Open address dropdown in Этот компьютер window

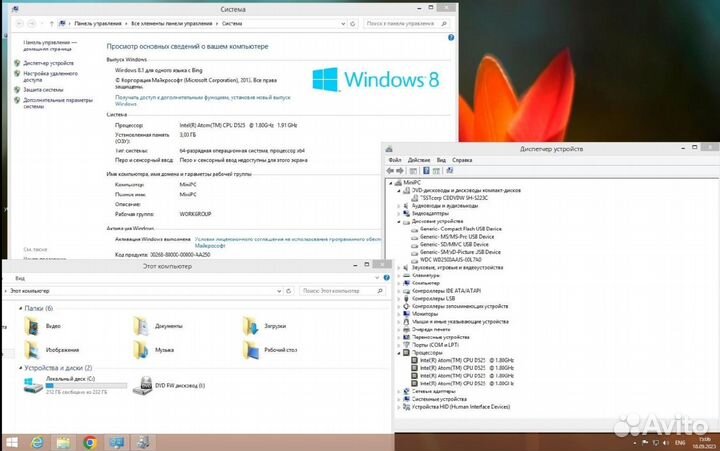point(279,291)
